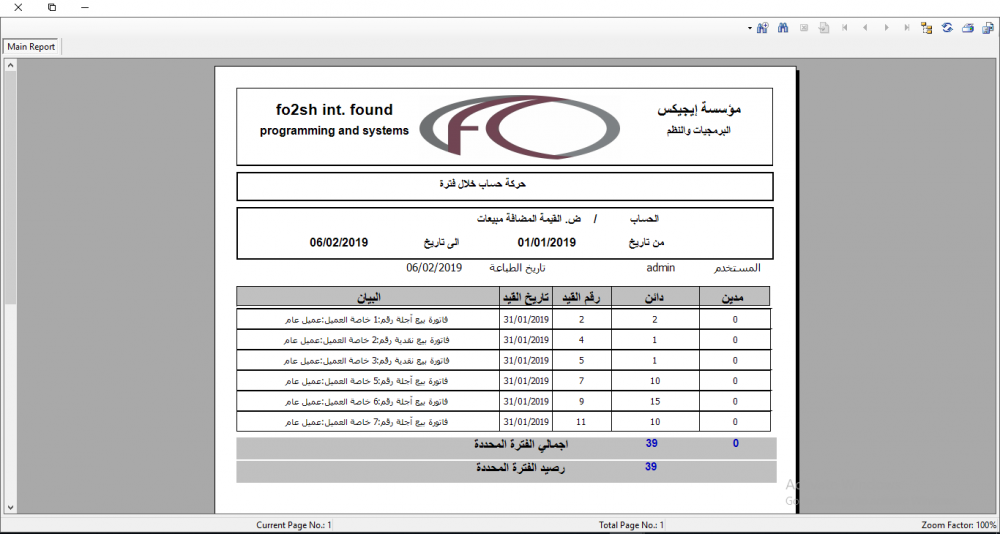1000x534 pixels.
Task: Click the period total debit 0
Action: click(735, 444)
